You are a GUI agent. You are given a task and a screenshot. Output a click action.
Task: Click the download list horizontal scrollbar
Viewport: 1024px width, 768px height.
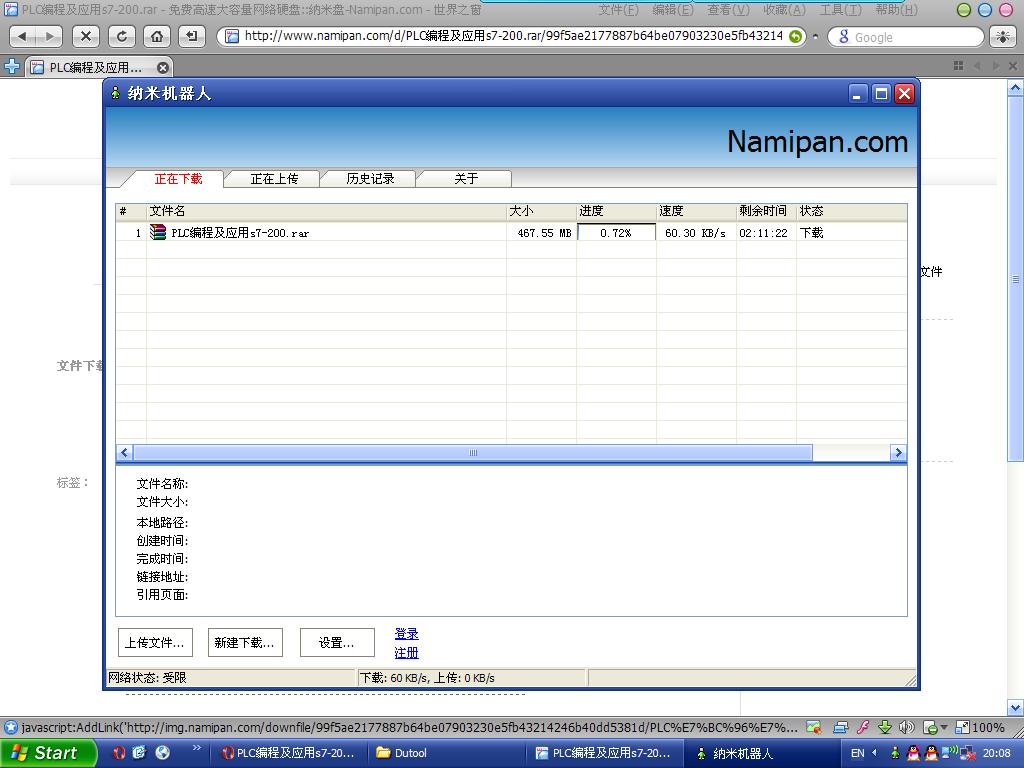(473, 453)
